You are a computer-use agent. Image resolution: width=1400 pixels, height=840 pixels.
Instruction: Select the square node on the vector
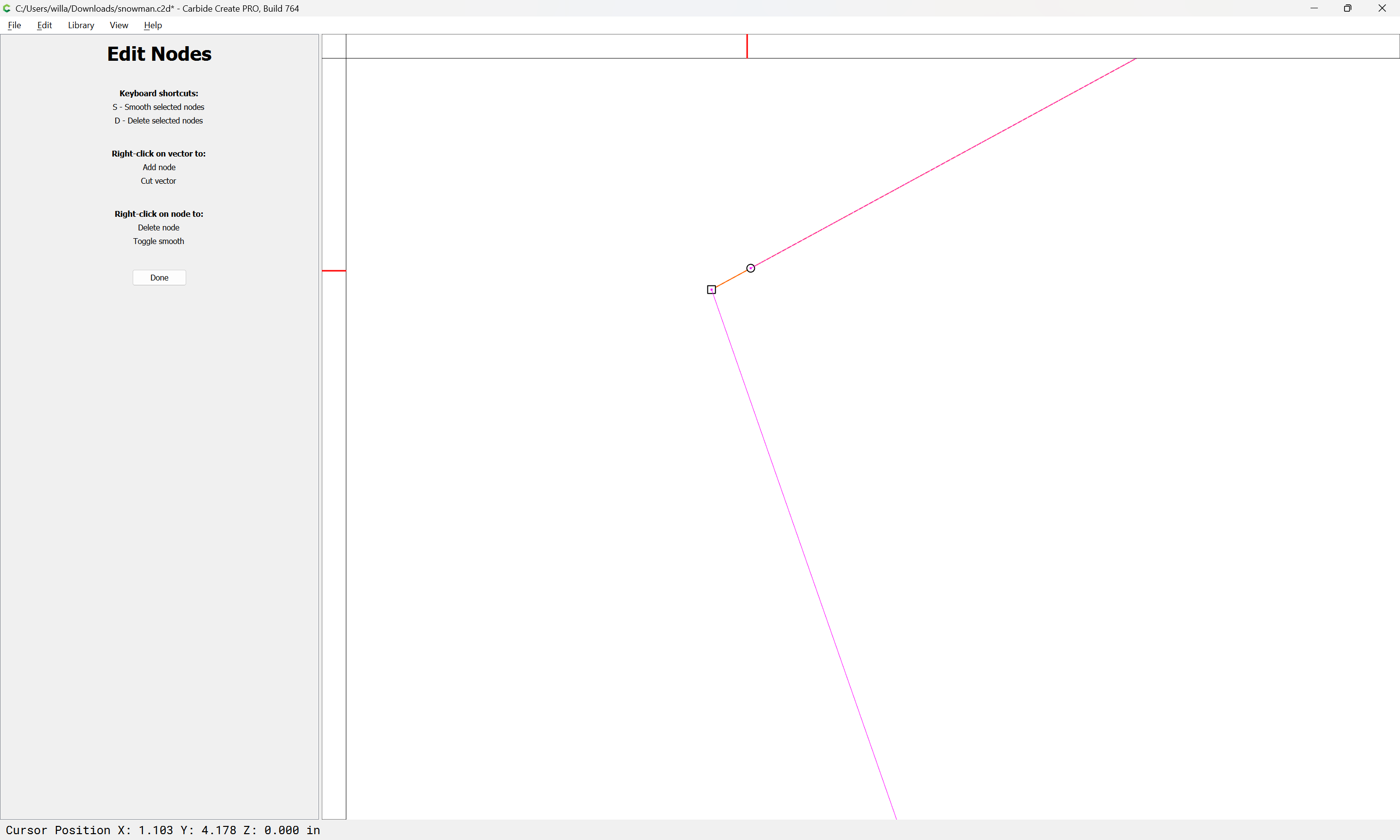point(711,290)
